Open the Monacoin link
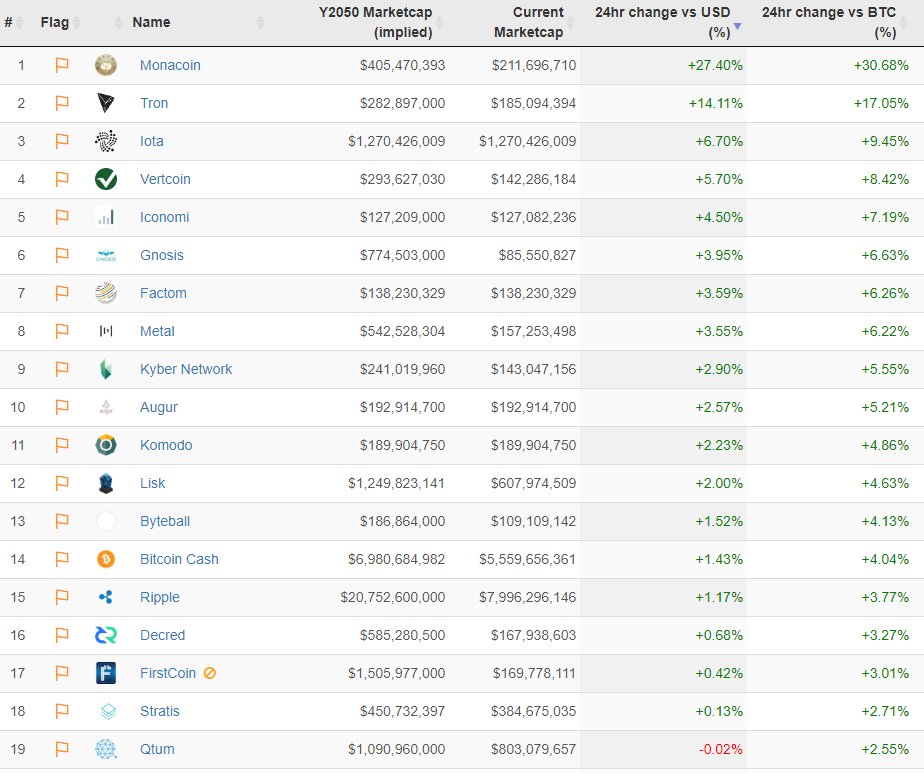 tap(170, 65)
